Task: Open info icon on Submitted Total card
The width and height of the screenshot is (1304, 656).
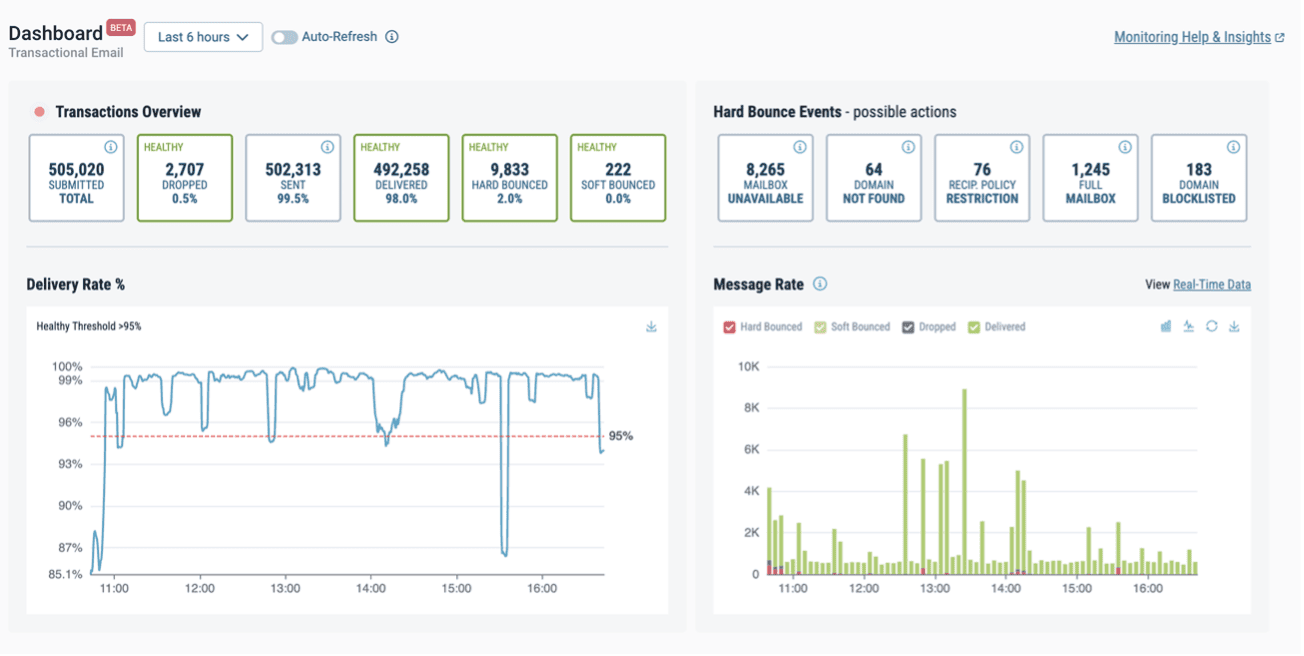Action: click(x=111, y=147)
